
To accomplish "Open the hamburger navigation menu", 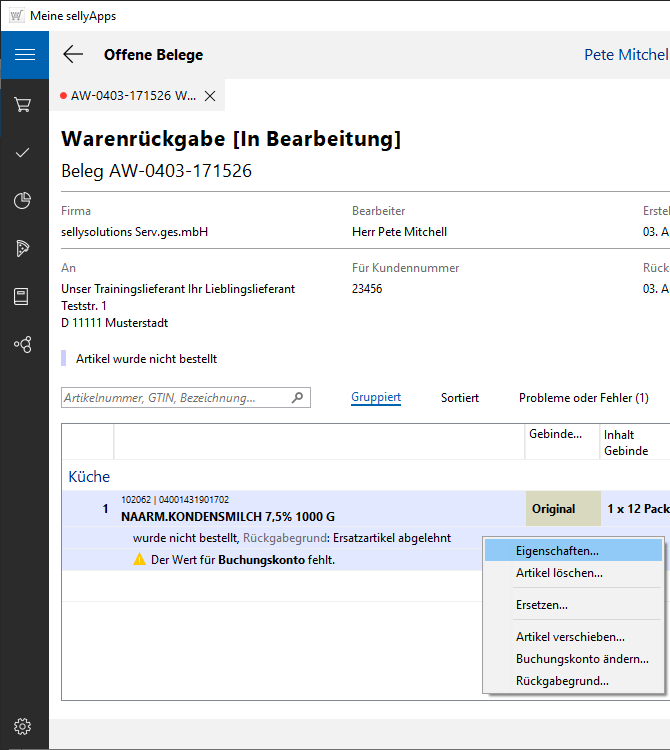I will coord(24,55).
